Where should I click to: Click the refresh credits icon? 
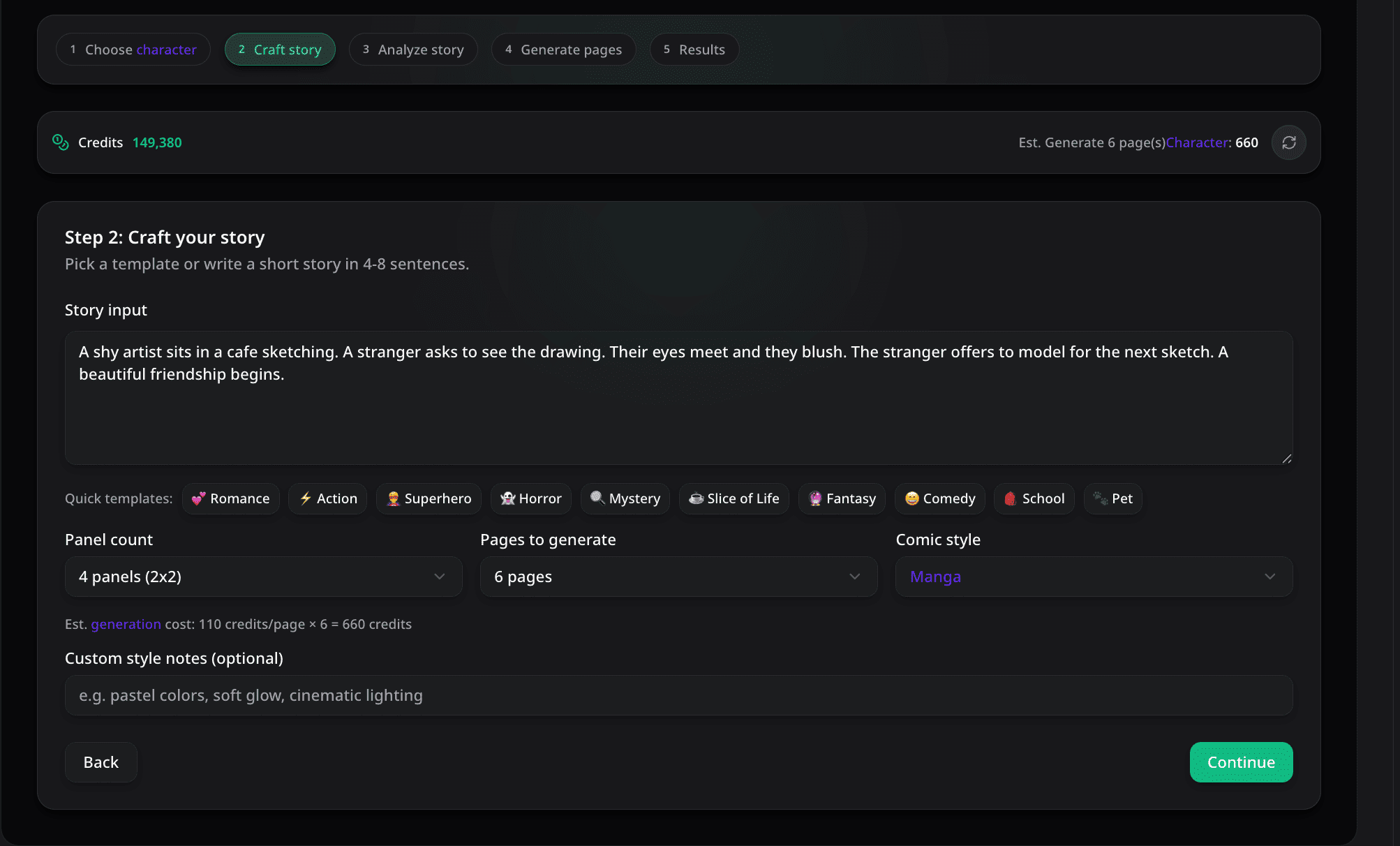tap(1288, 142)
